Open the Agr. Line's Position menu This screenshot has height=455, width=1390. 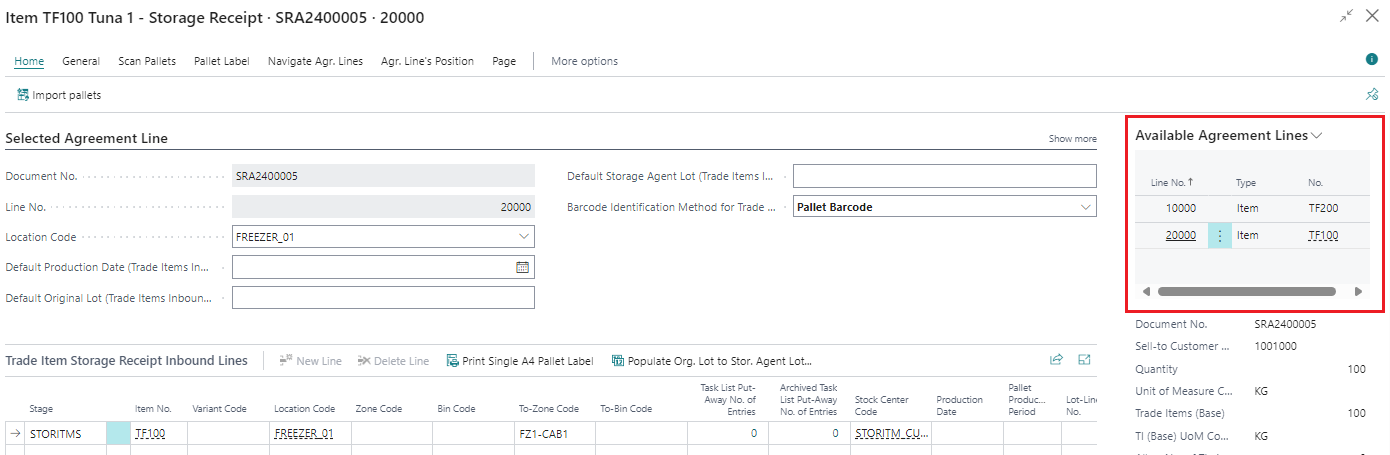coord(427,61)
